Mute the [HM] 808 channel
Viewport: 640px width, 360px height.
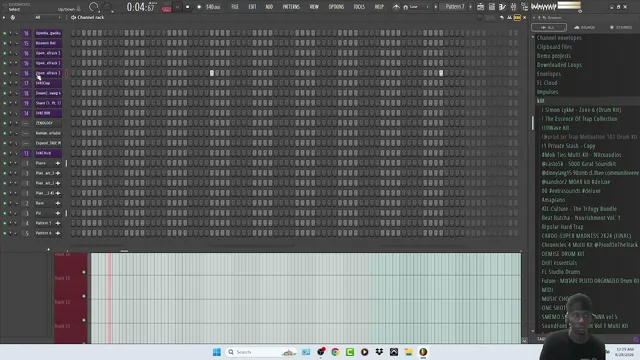pos(4,113)
